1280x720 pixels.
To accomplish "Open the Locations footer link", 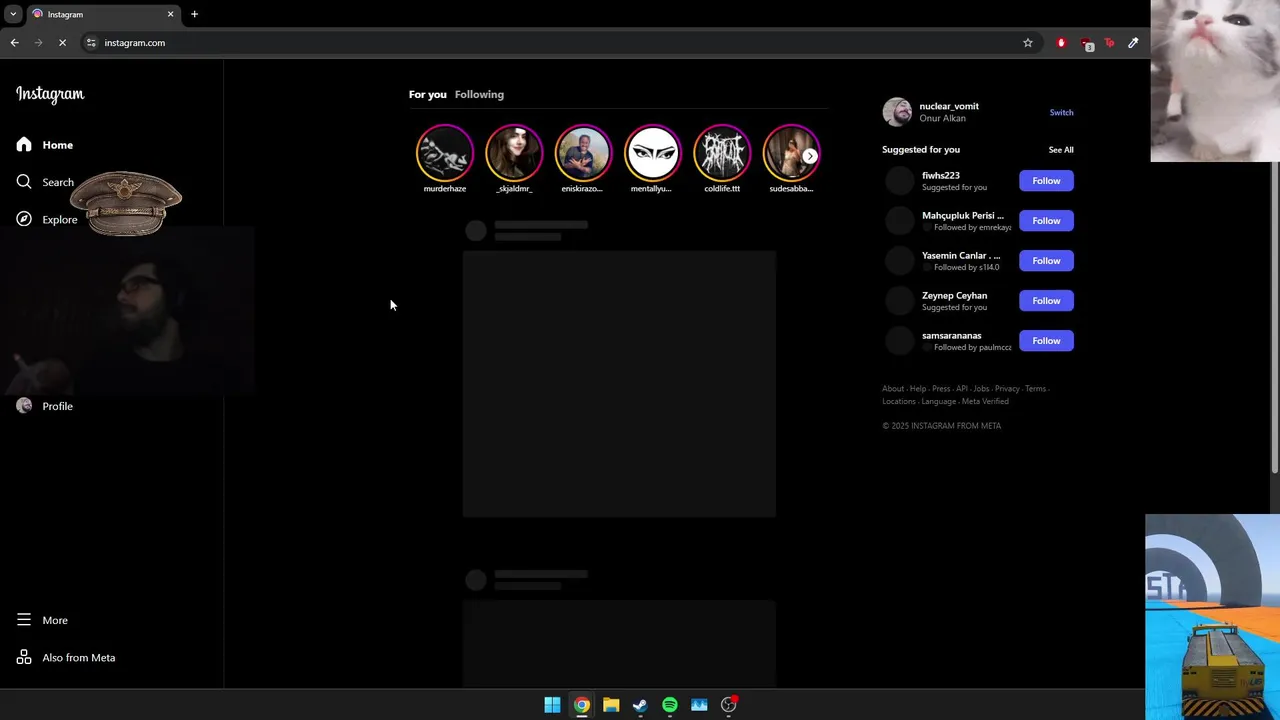I will 898,401.
